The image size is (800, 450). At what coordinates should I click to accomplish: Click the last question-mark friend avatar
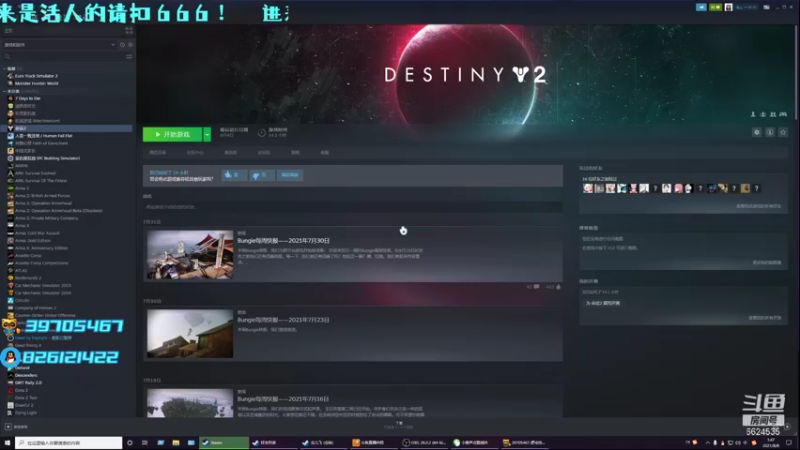pos(757,188)
